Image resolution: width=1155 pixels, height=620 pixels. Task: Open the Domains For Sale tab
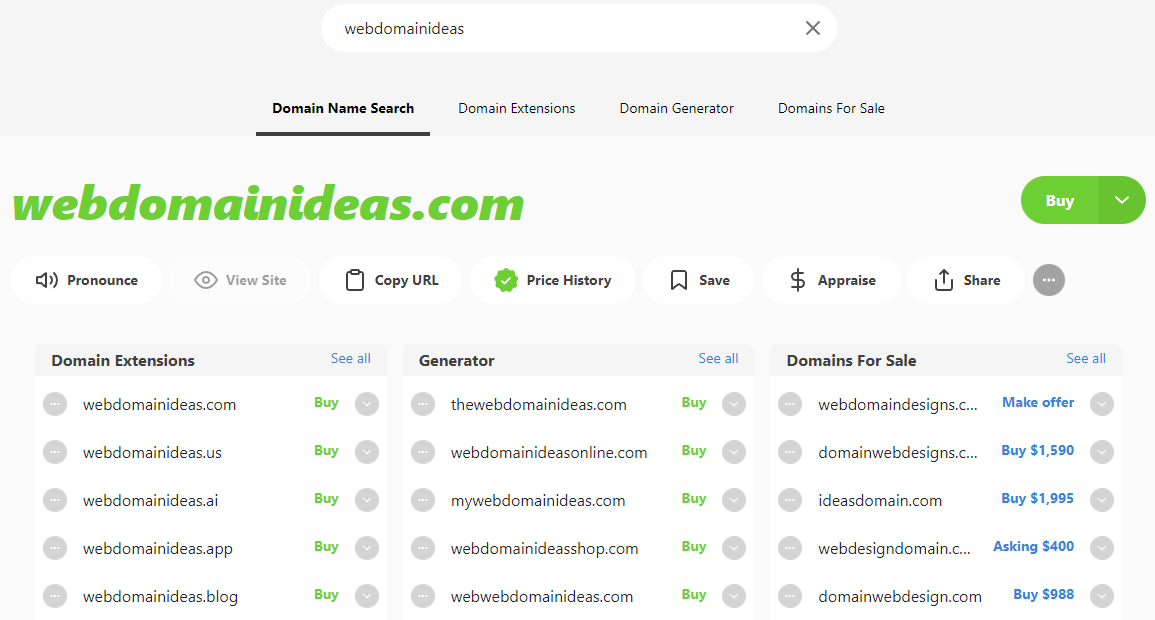coord(831,108)
